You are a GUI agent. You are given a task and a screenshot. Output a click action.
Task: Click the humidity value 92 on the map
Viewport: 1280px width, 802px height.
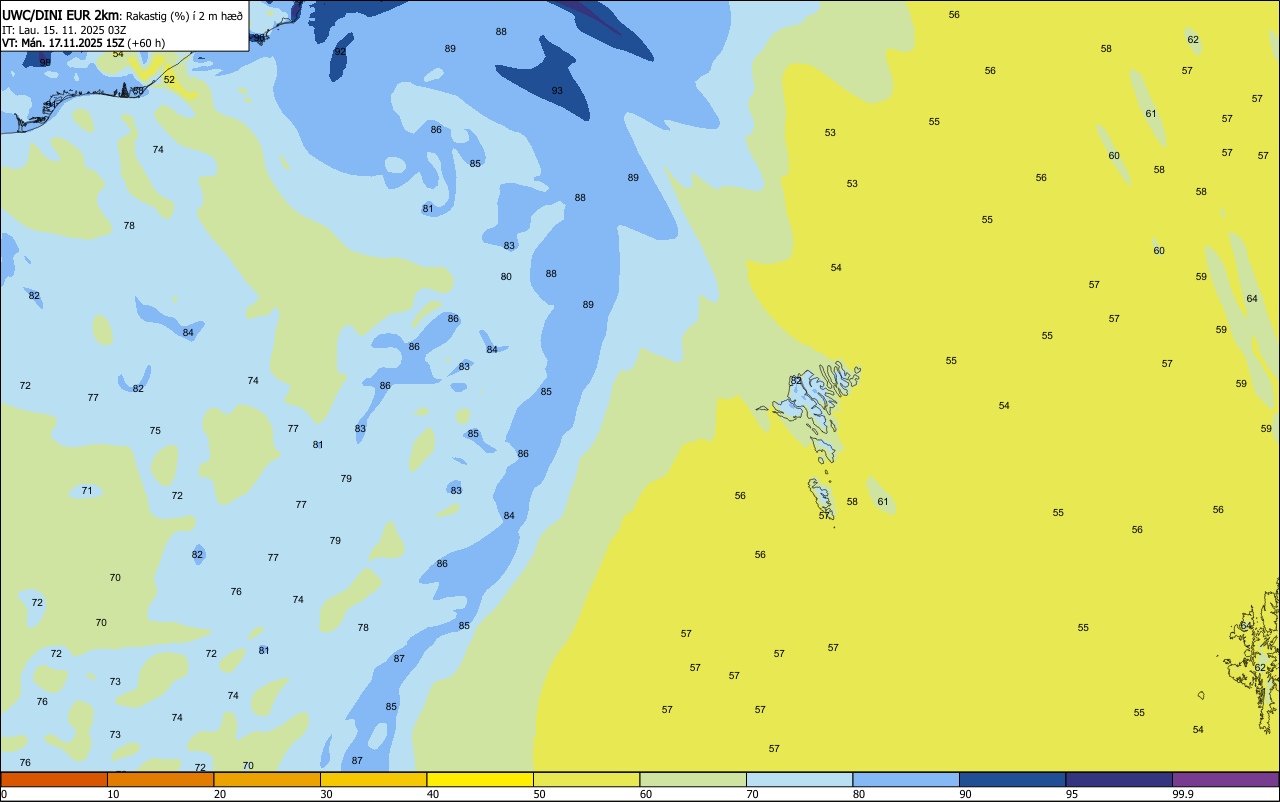[340, 52]
